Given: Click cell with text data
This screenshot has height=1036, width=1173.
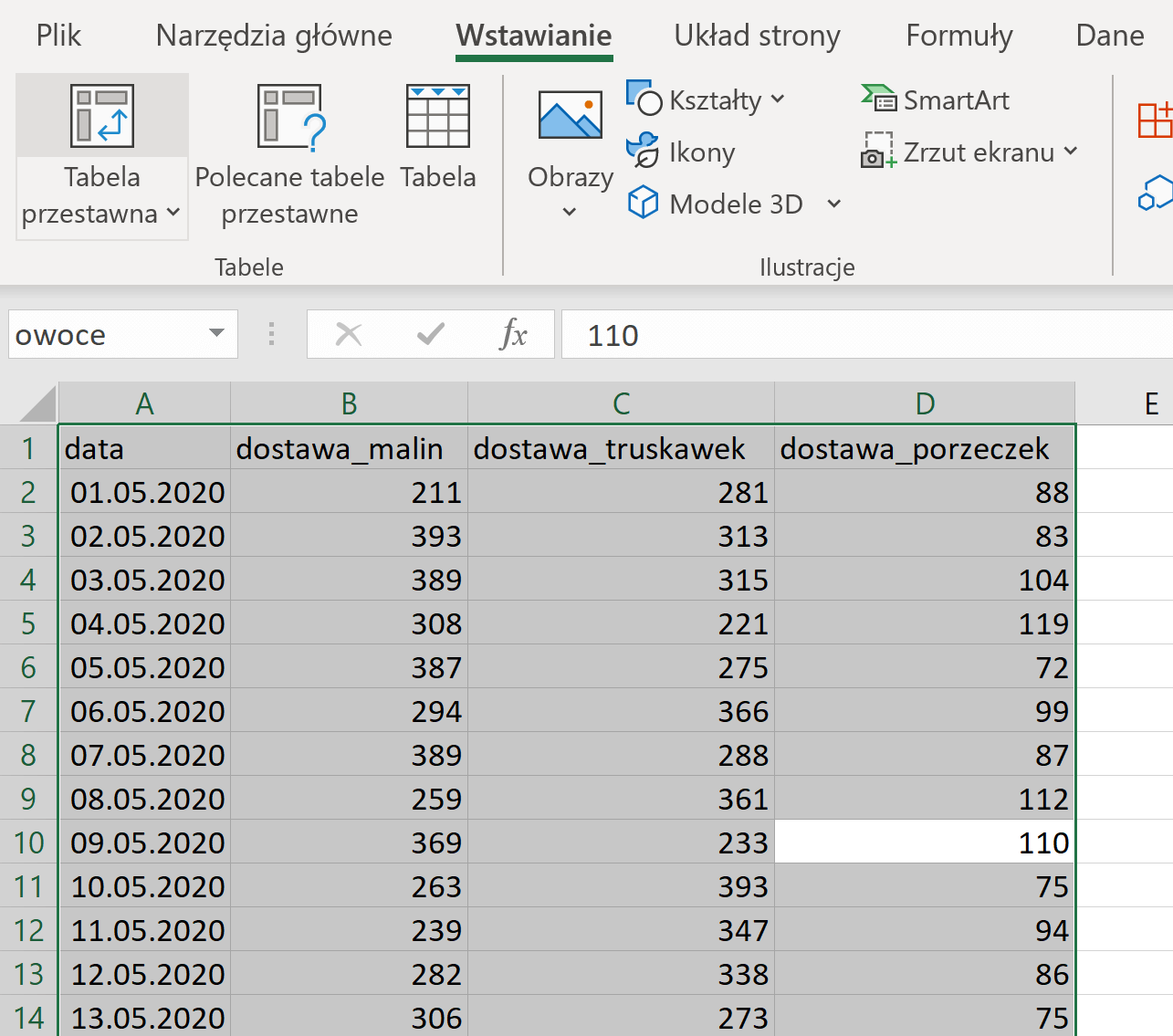Looking at the screenshot, I should coord(144,448).
